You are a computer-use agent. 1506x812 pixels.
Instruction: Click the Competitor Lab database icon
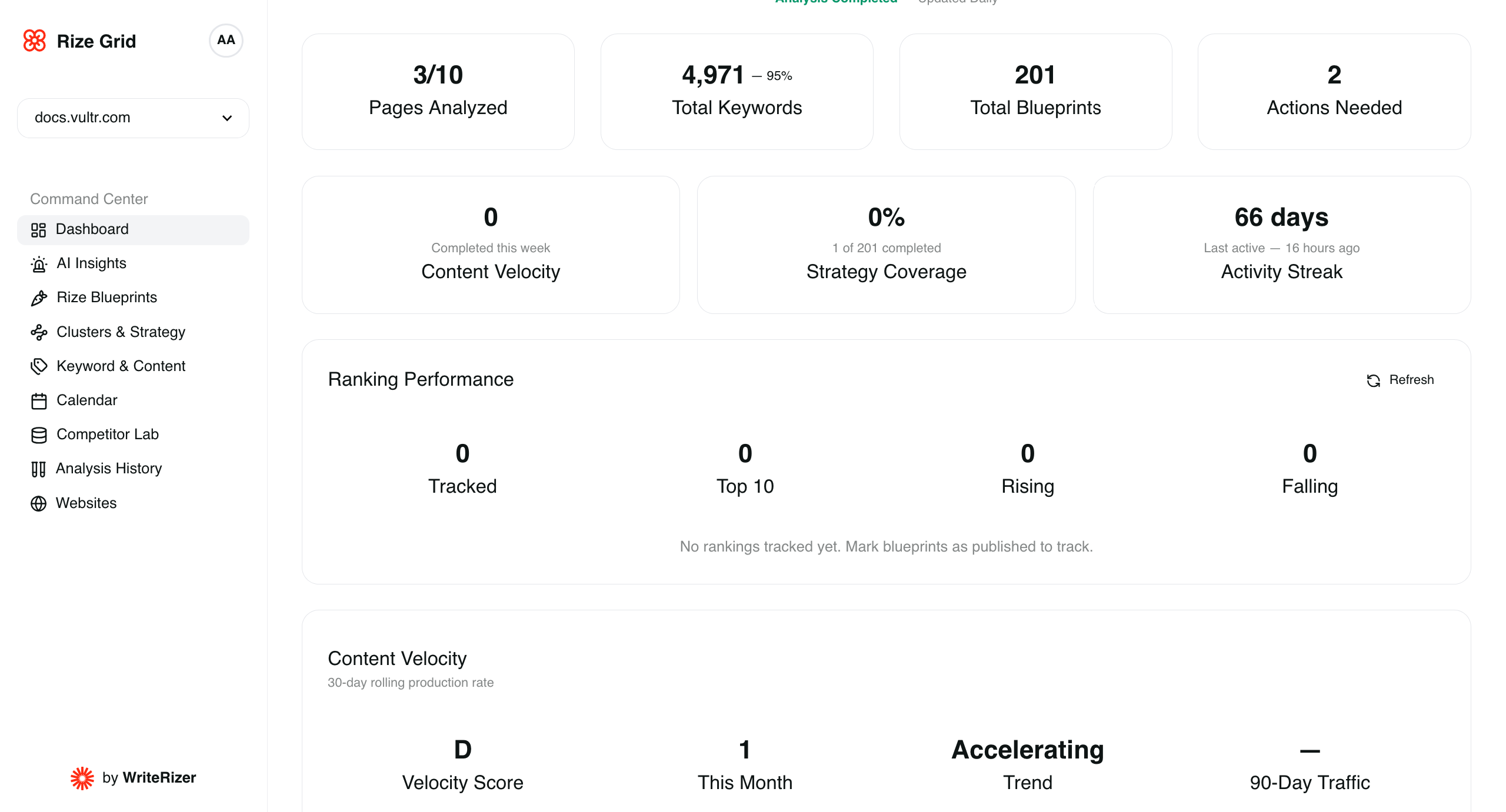coord(39,435)
